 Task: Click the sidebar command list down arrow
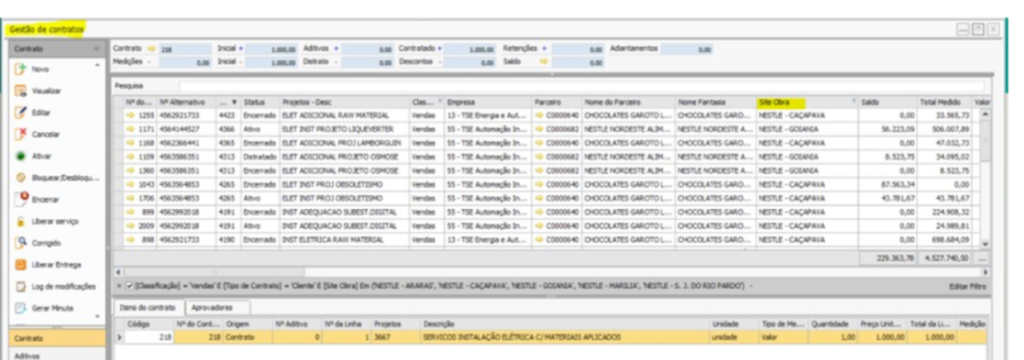98,316
